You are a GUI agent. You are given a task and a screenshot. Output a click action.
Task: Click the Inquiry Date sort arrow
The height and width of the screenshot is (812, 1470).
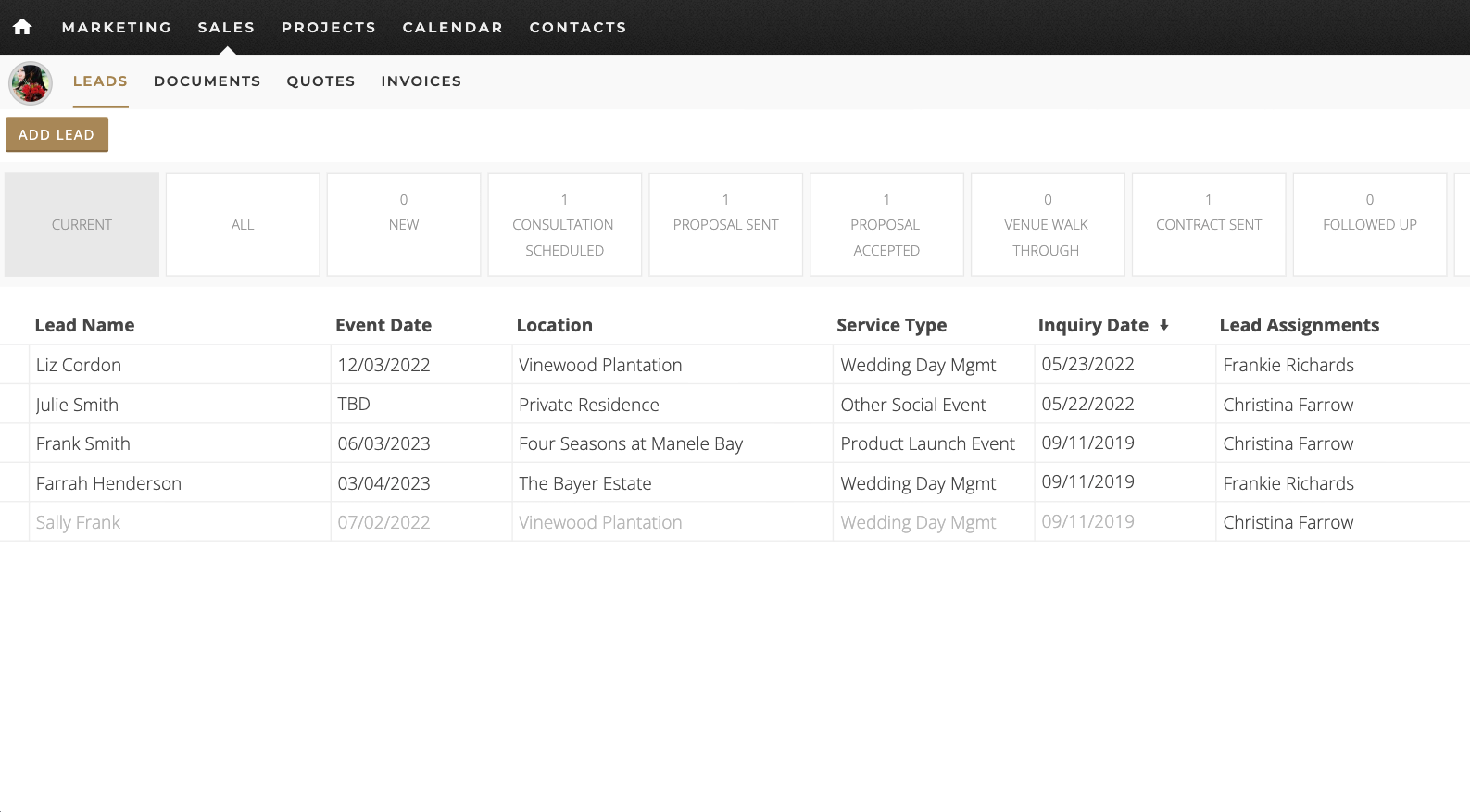[1164, 325]
